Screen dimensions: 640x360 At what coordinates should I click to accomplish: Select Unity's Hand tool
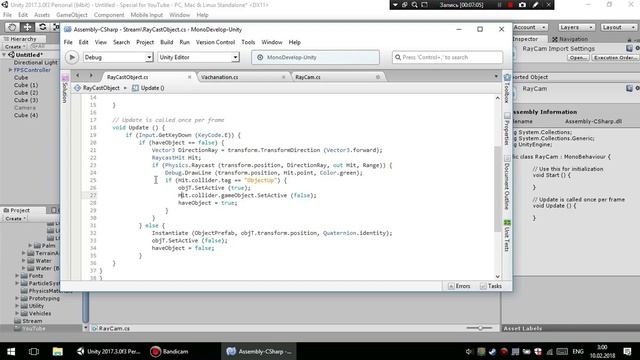12,27
